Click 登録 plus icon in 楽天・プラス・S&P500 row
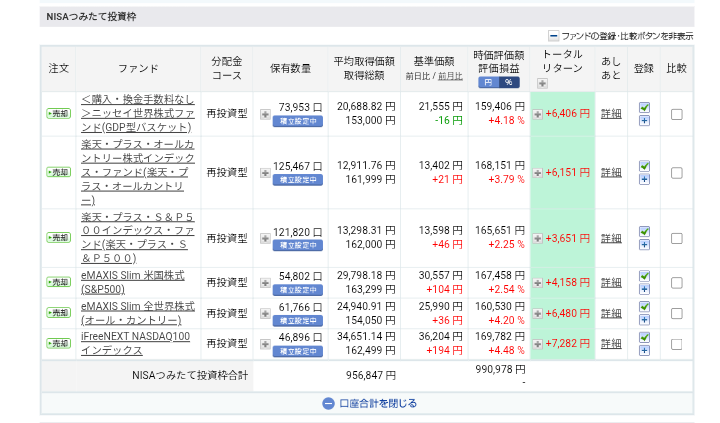The width and height of the screenshot is (720, 423). (644, 245)
